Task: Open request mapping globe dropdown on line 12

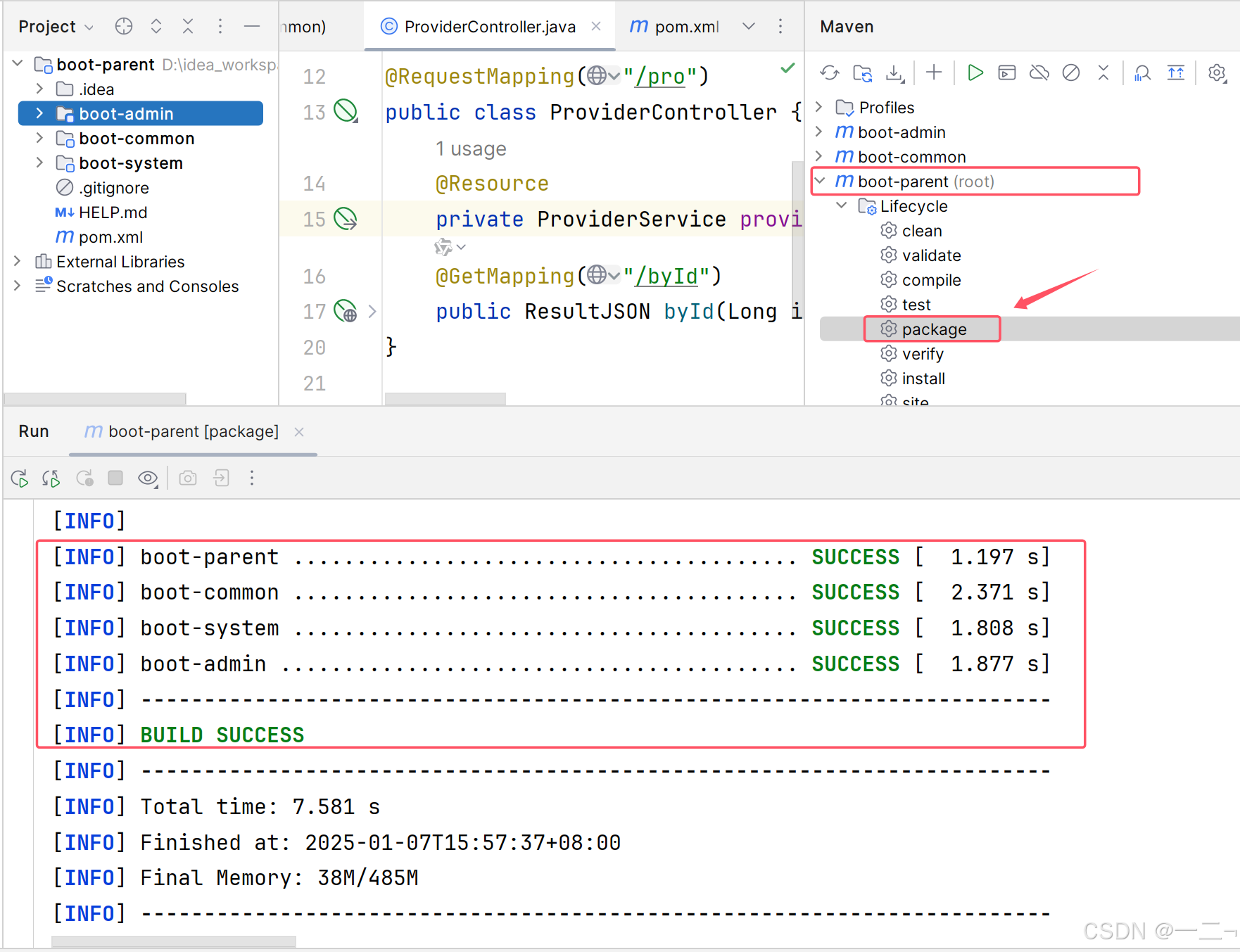Action: pos(603,75)
